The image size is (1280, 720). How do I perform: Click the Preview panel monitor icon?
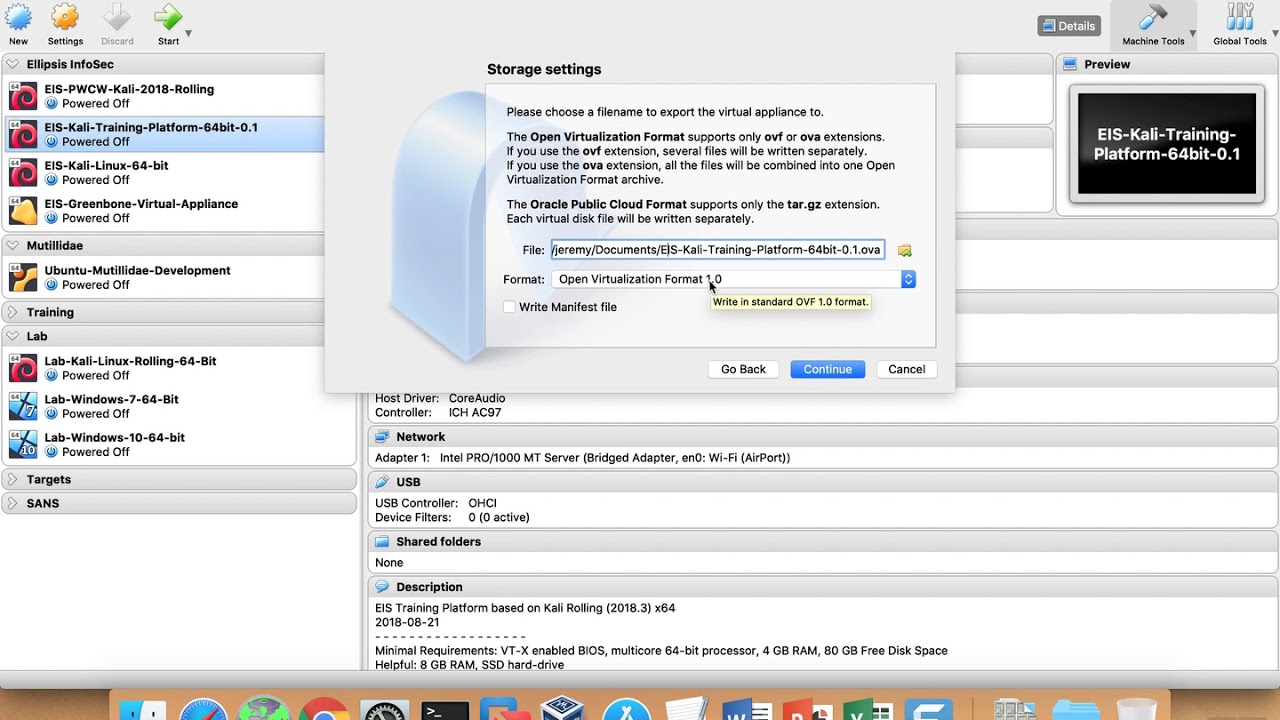point(1070,64)
